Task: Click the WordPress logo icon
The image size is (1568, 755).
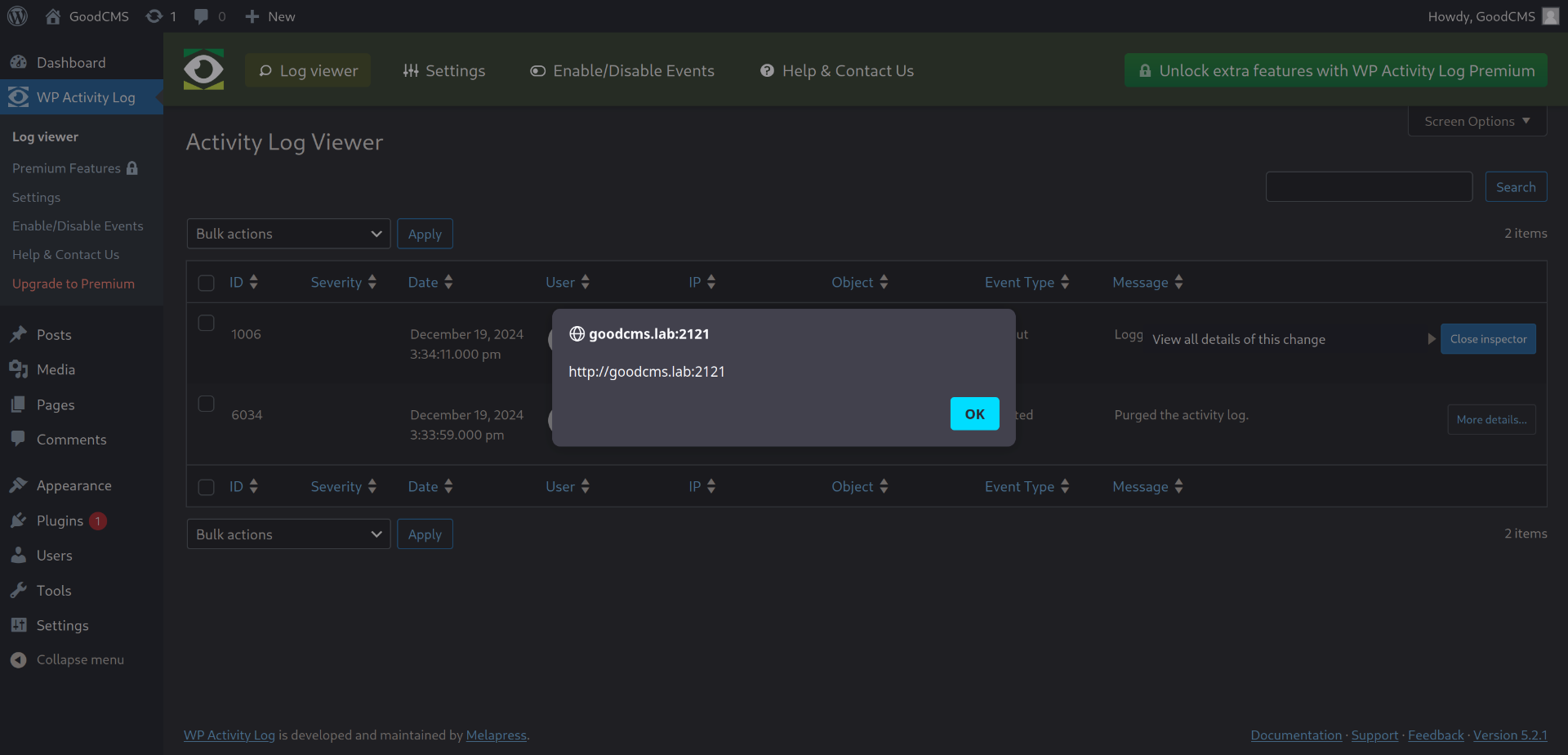Action: point(17,16)
